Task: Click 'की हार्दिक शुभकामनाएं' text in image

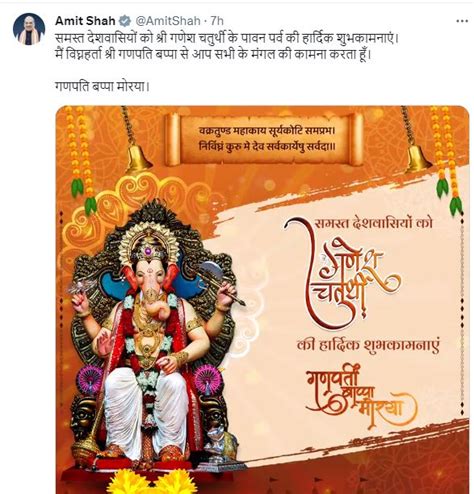Action: coord(368,346)
